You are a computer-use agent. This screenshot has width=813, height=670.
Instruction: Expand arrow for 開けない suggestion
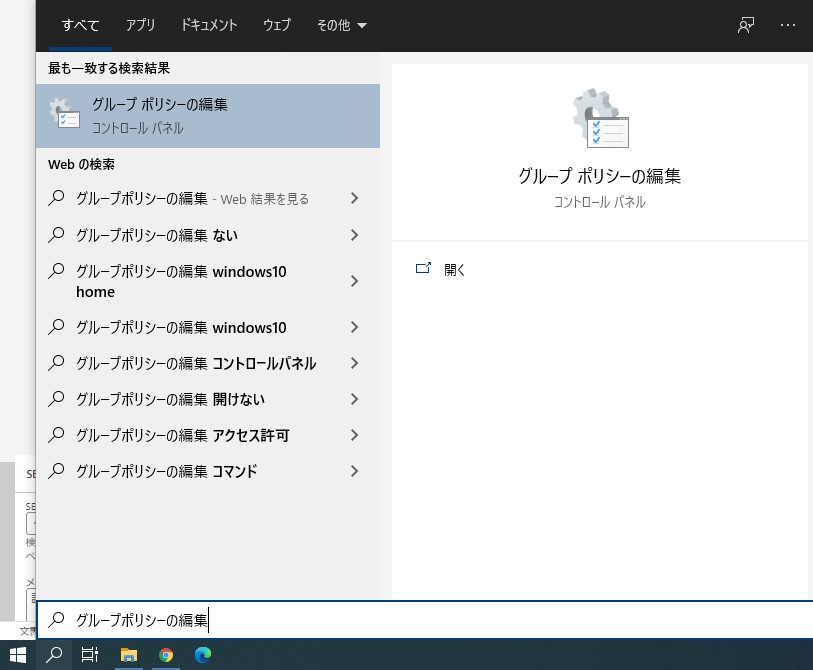tap(355, 399)
